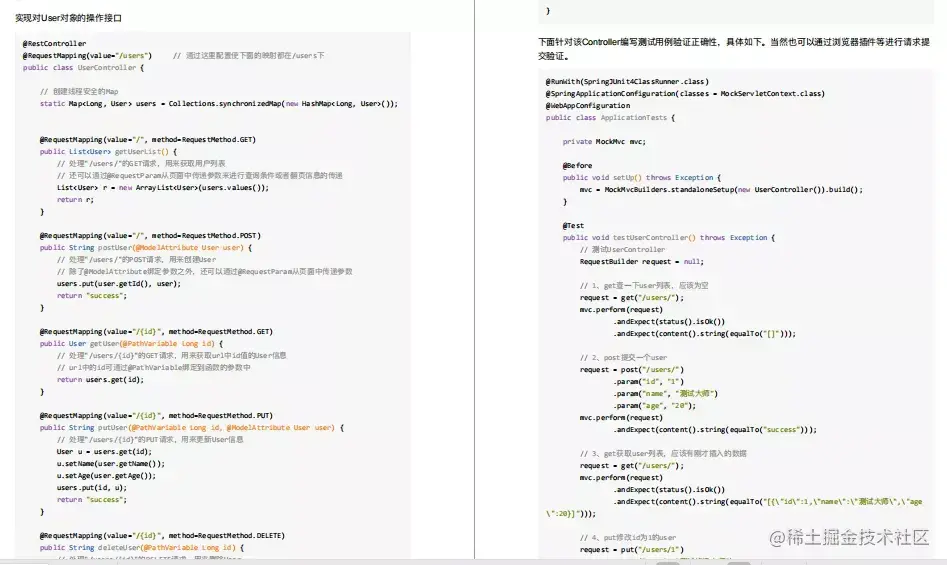This screenshot has height=565, width=947.
Task: Click the @WebAppConfiguration annotation
Action: [588, 106]
